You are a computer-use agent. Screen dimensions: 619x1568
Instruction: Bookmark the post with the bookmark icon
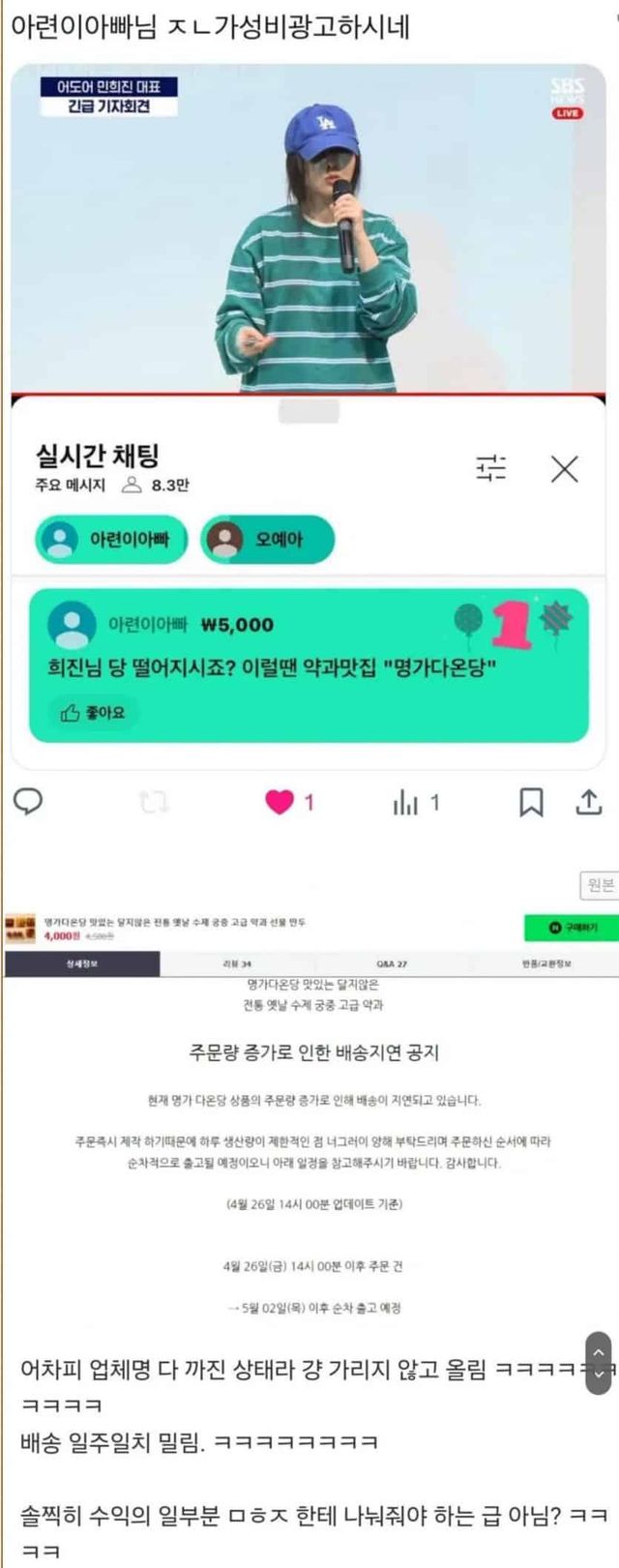click(x=531, y=802)
